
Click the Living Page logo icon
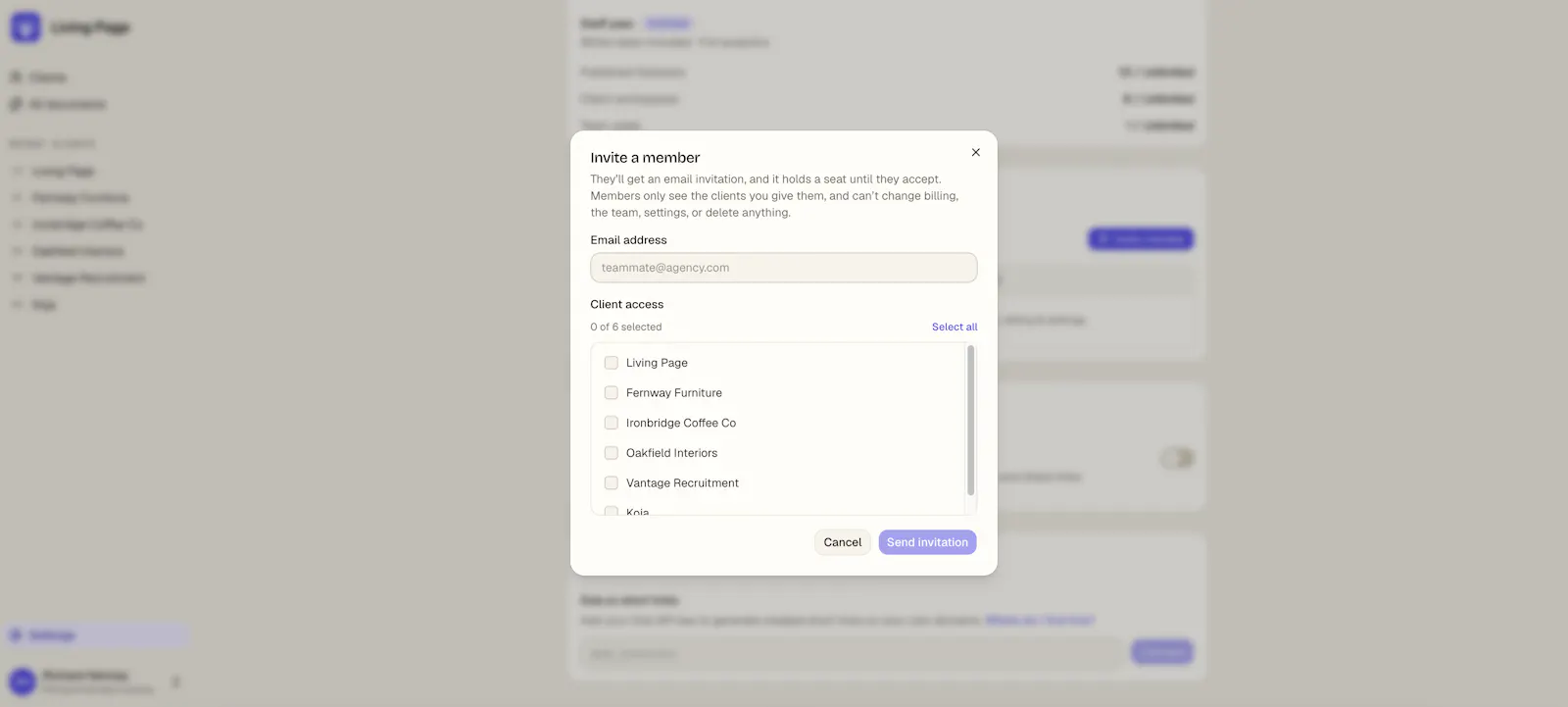[25, 27]
